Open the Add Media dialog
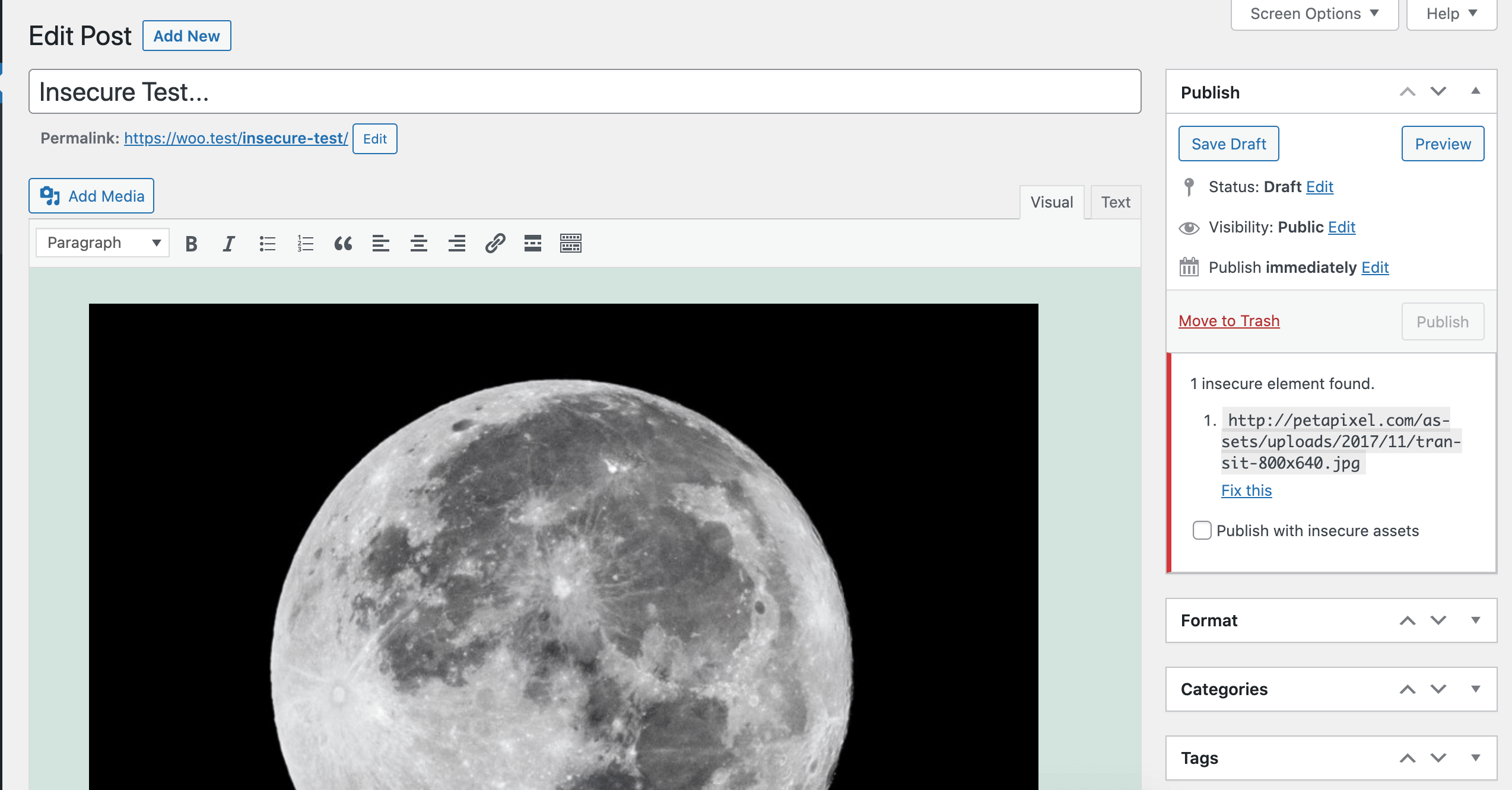This screenshot has height=790, width=1512. (x=91, y=196)
